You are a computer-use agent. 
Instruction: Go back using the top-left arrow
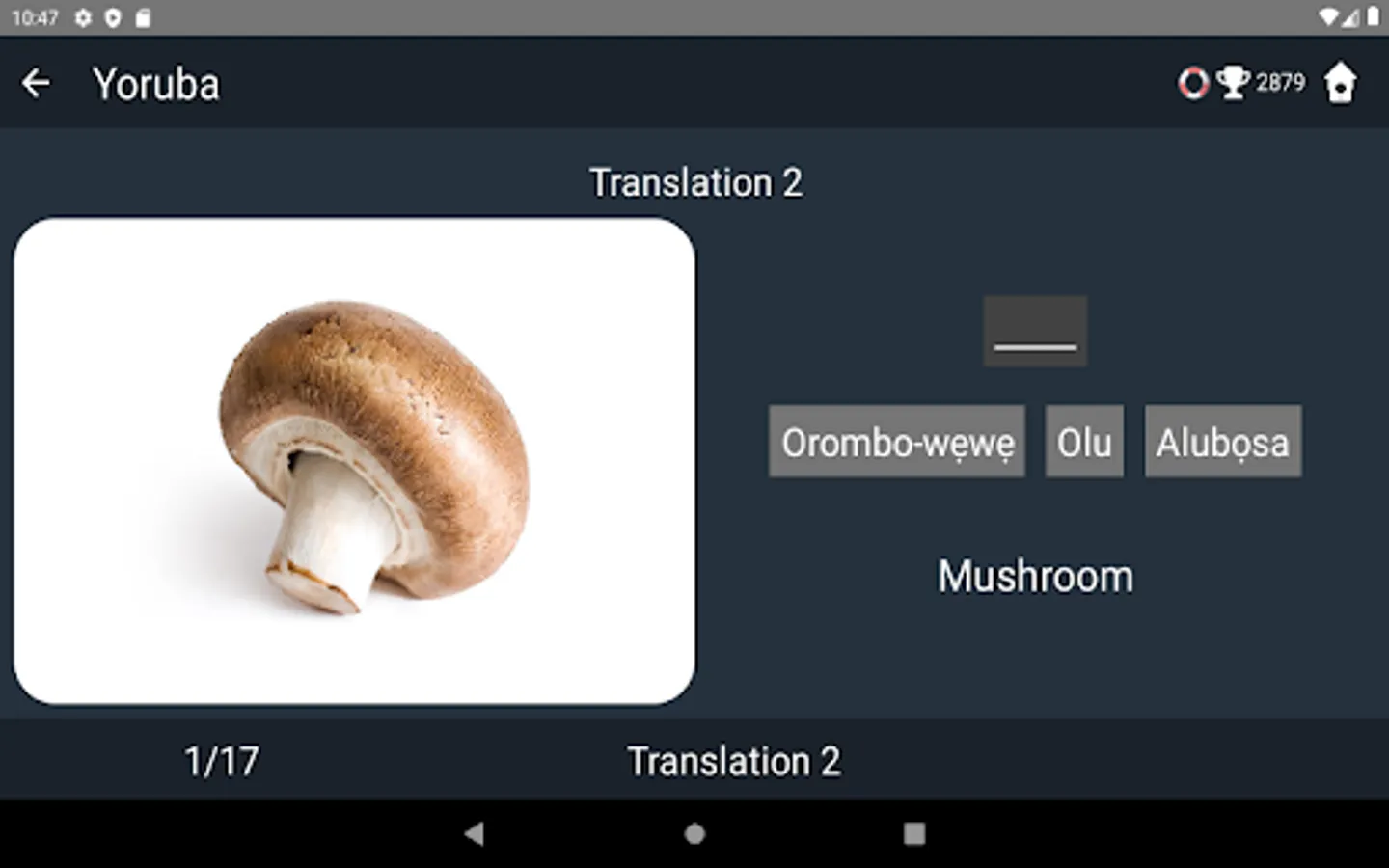pyautogui.click(x=36, y=84)
